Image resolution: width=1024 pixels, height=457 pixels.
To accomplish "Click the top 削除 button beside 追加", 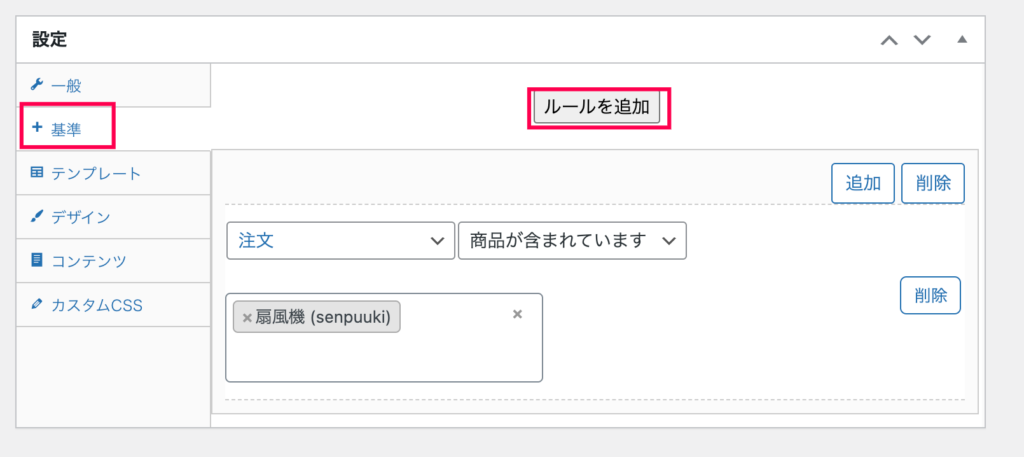I will pyautogui.click(x=933, y=183).
